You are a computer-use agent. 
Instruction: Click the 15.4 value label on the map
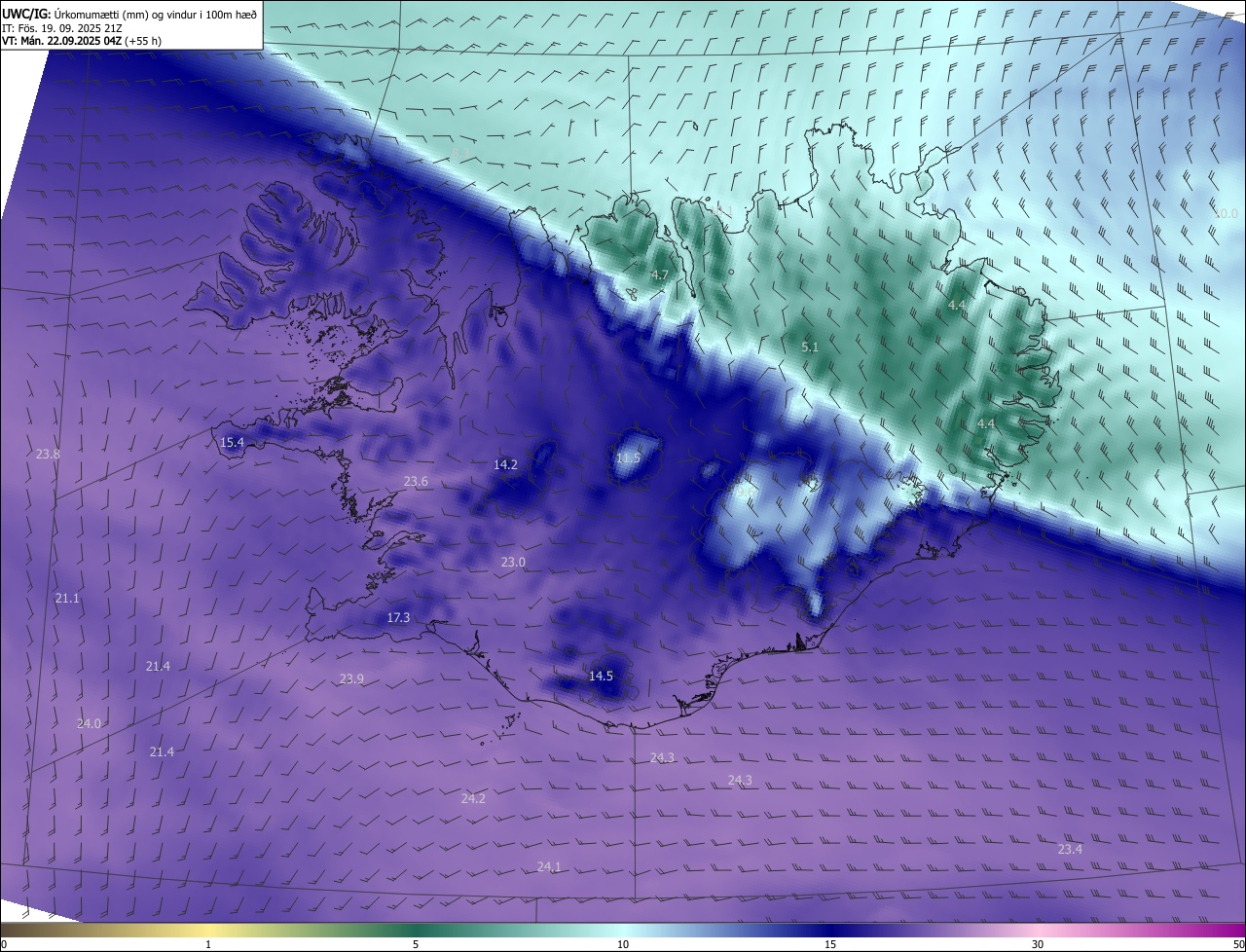tap(232, 442)
